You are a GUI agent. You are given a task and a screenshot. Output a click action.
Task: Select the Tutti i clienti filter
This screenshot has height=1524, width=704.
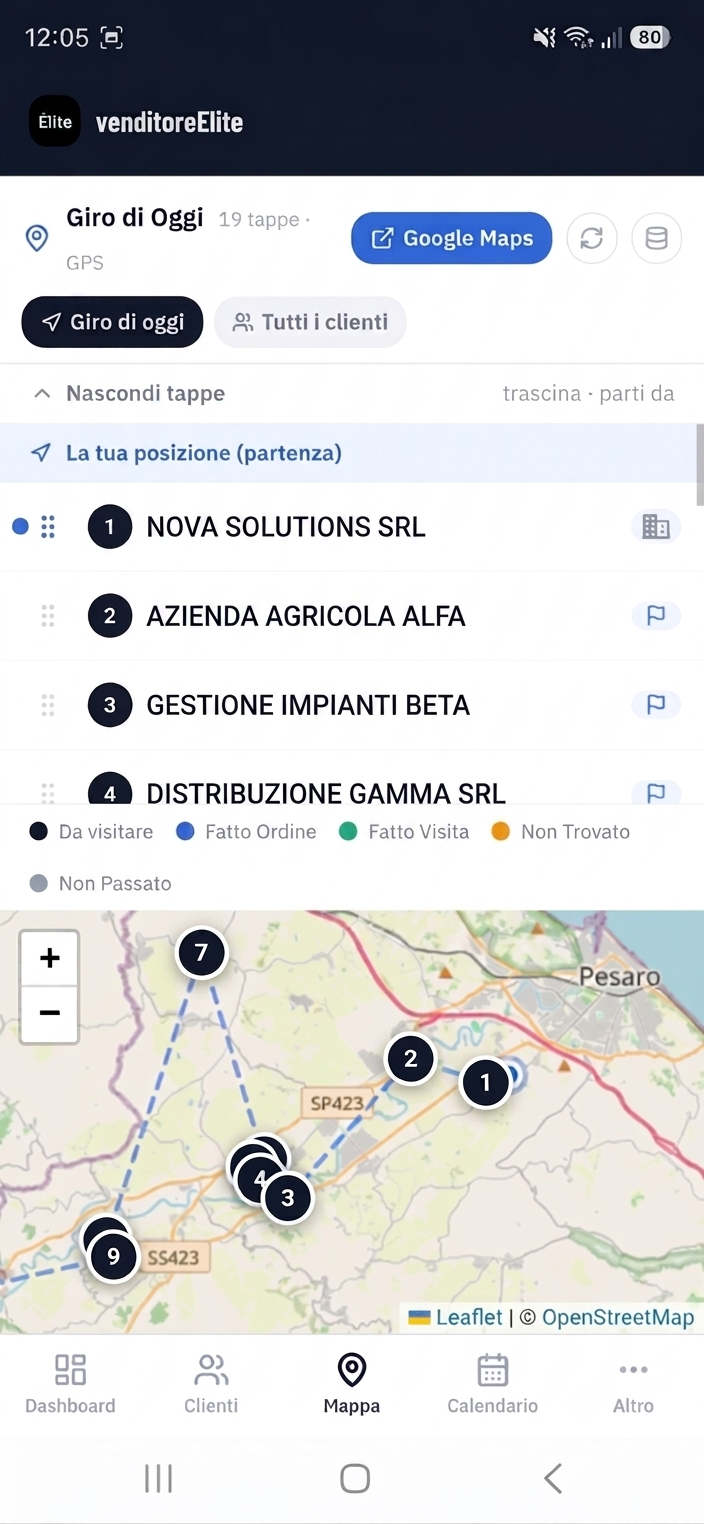310,322
